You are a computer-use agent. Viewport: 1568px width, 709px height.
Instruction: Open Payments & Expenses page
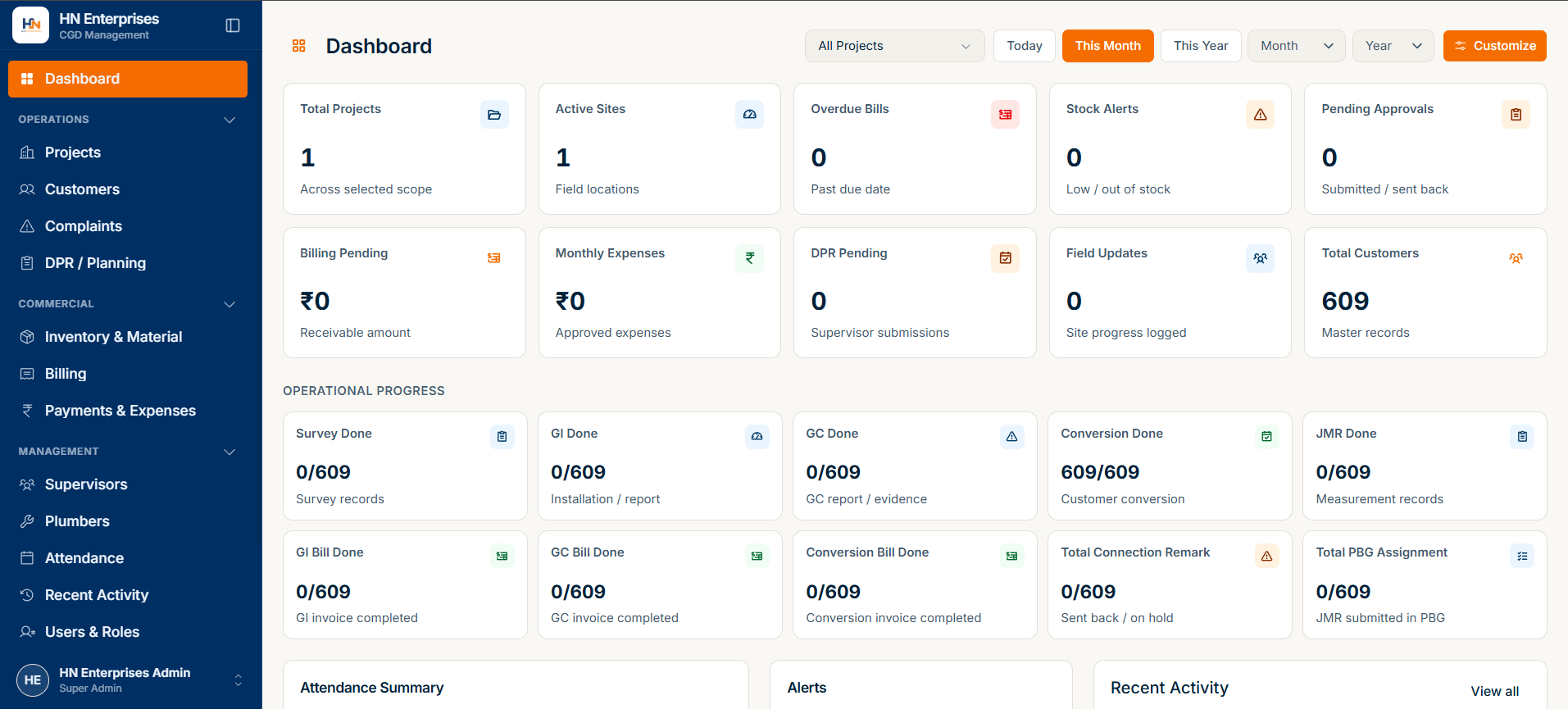tap(128, 411)
